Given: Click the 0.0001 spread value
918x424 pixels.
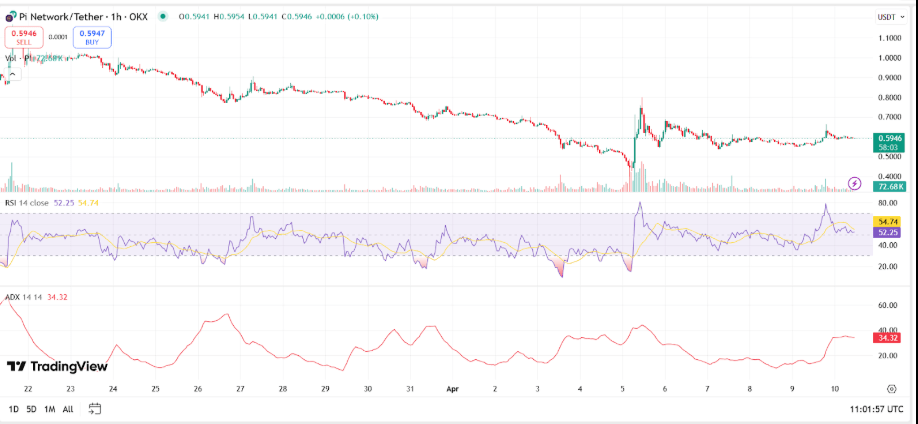Looking at the screenshot, I should point(58,37).
